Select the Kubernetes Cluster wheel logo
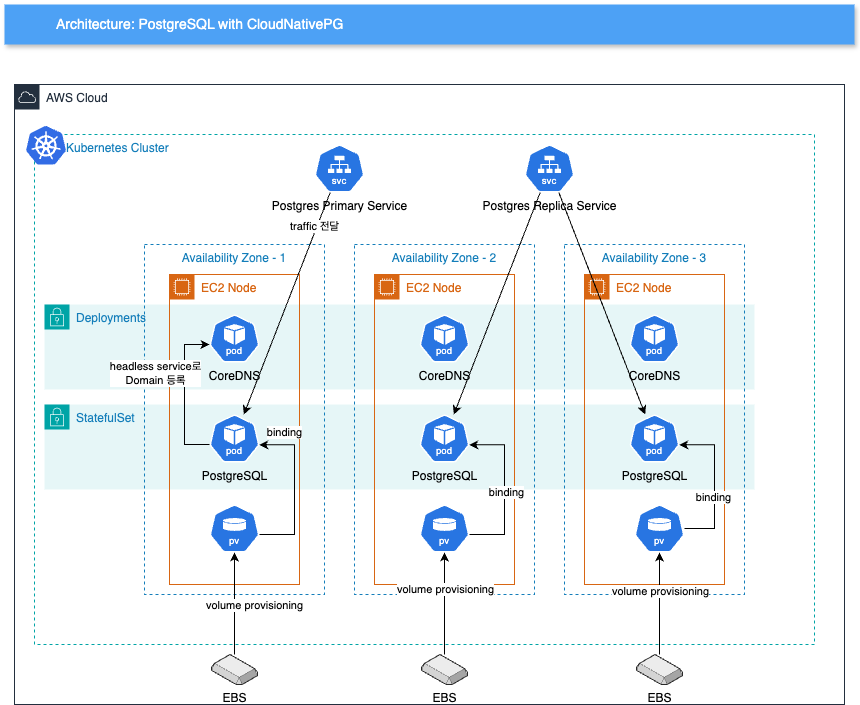 coord(46,145)
